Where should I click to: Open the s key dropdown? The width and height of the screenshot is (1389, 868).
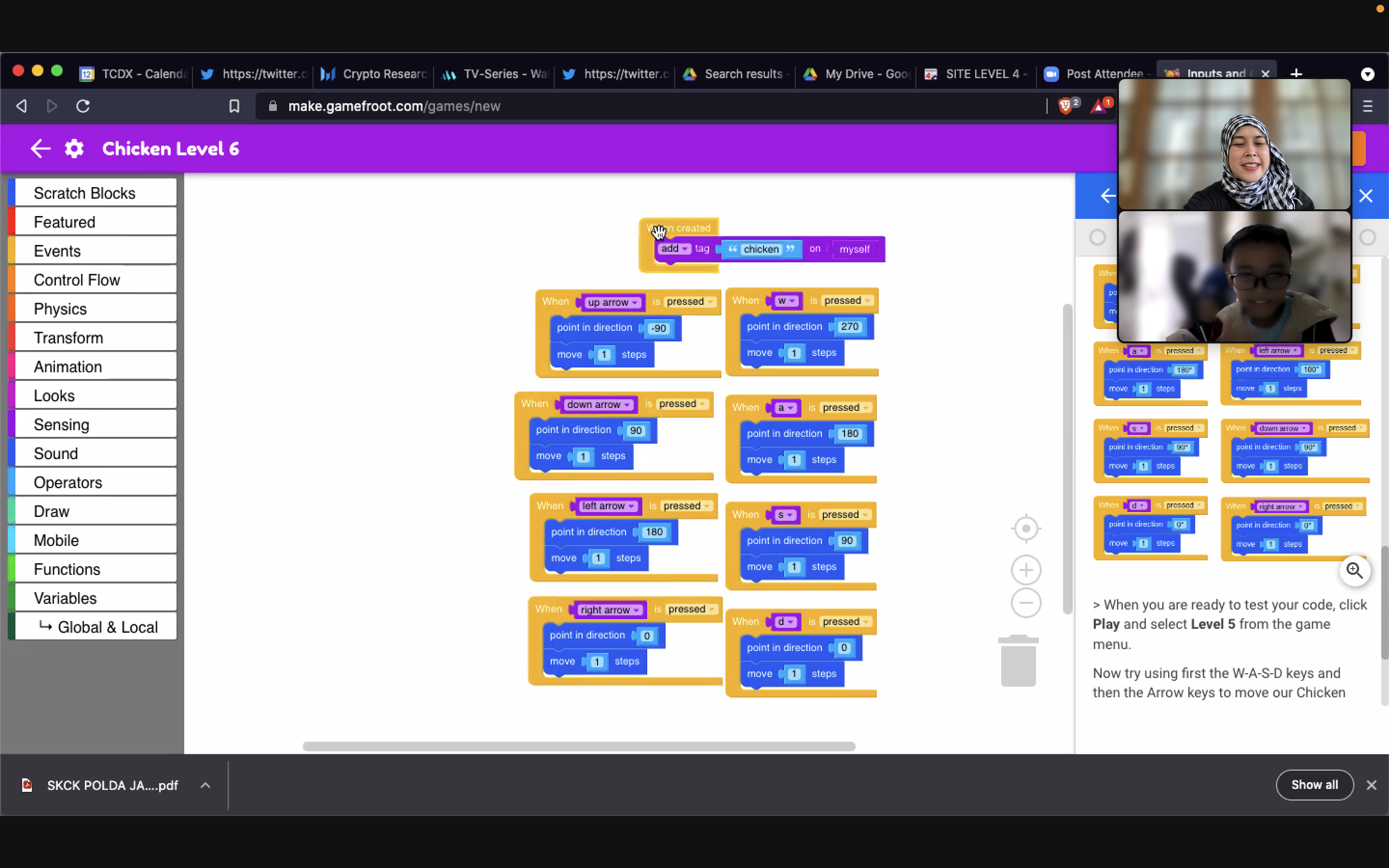[785, 515]
